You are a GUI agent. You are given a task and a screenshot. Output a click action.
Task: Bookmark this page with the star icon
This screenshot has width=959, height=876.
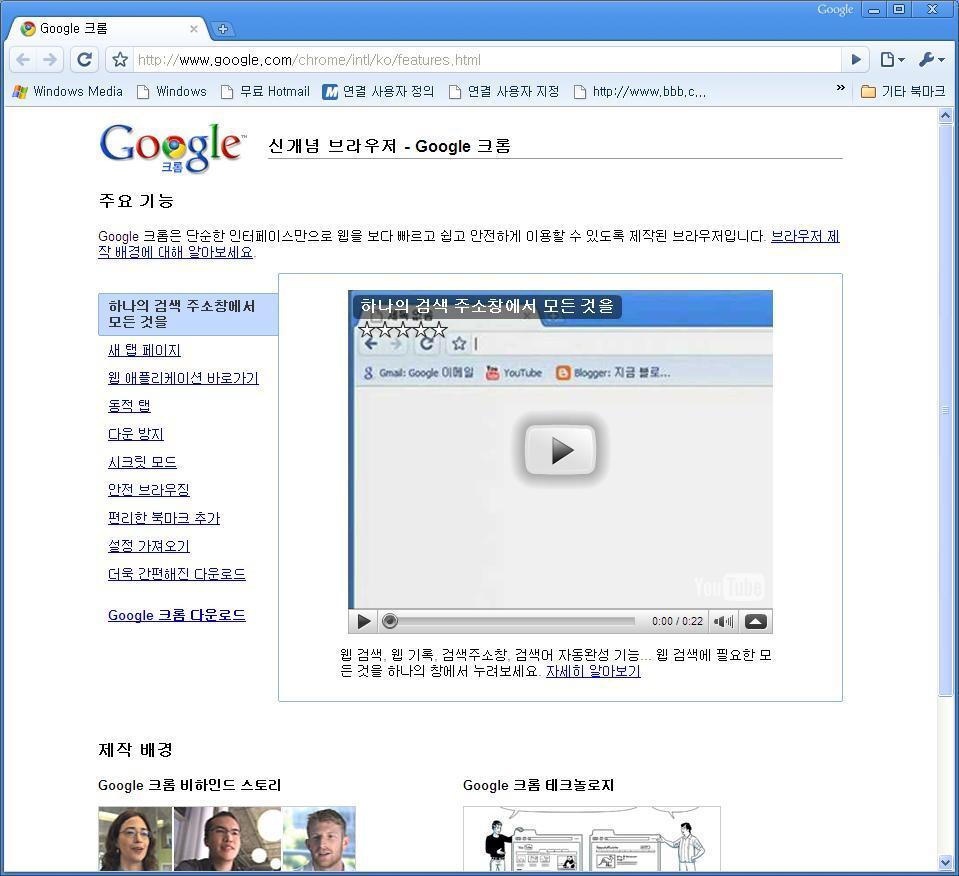(120, 59)
